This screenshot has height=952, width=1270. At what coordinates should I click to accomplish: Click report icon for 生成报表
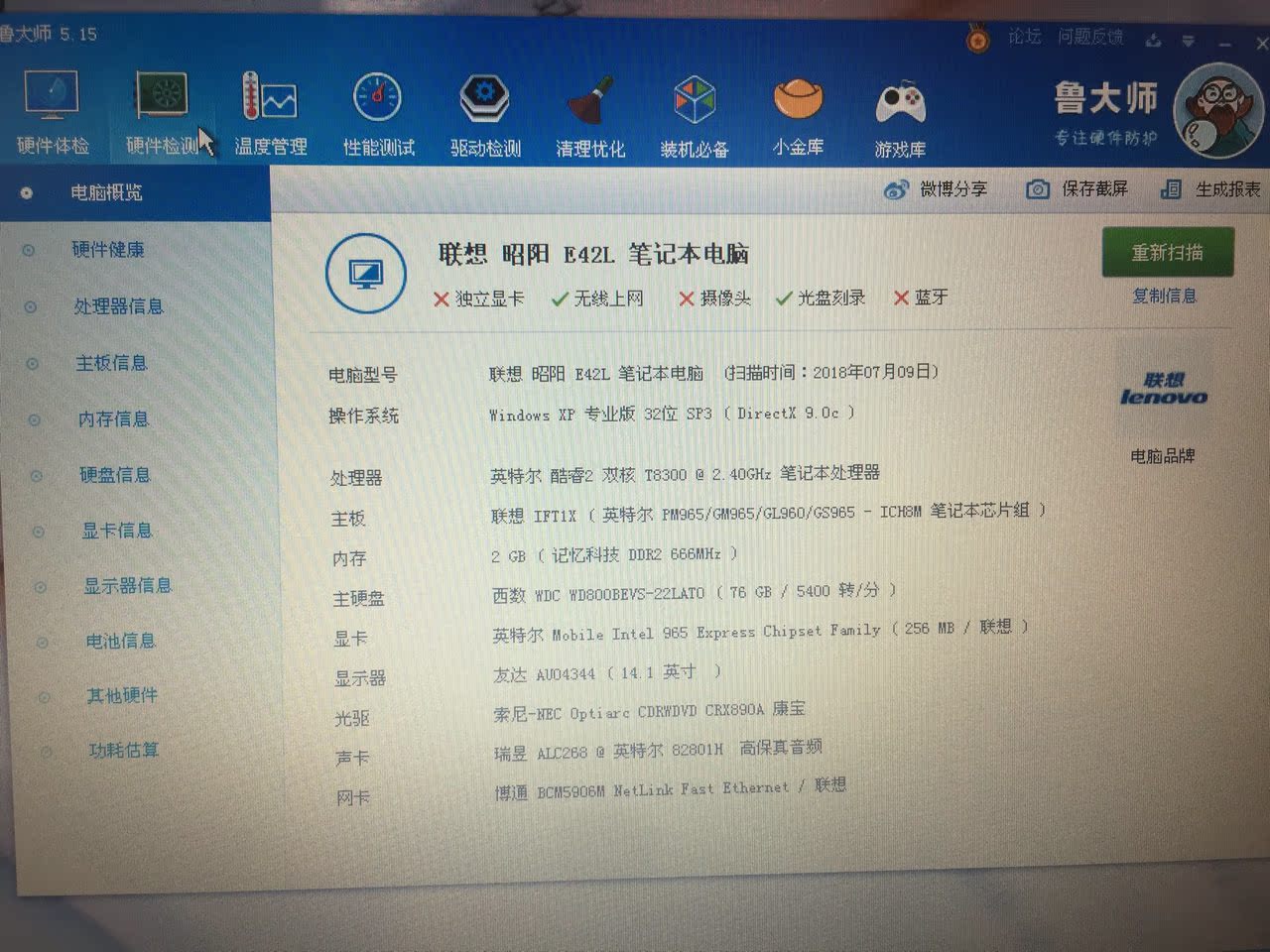pyautogui.click(x=1171, y=188)
